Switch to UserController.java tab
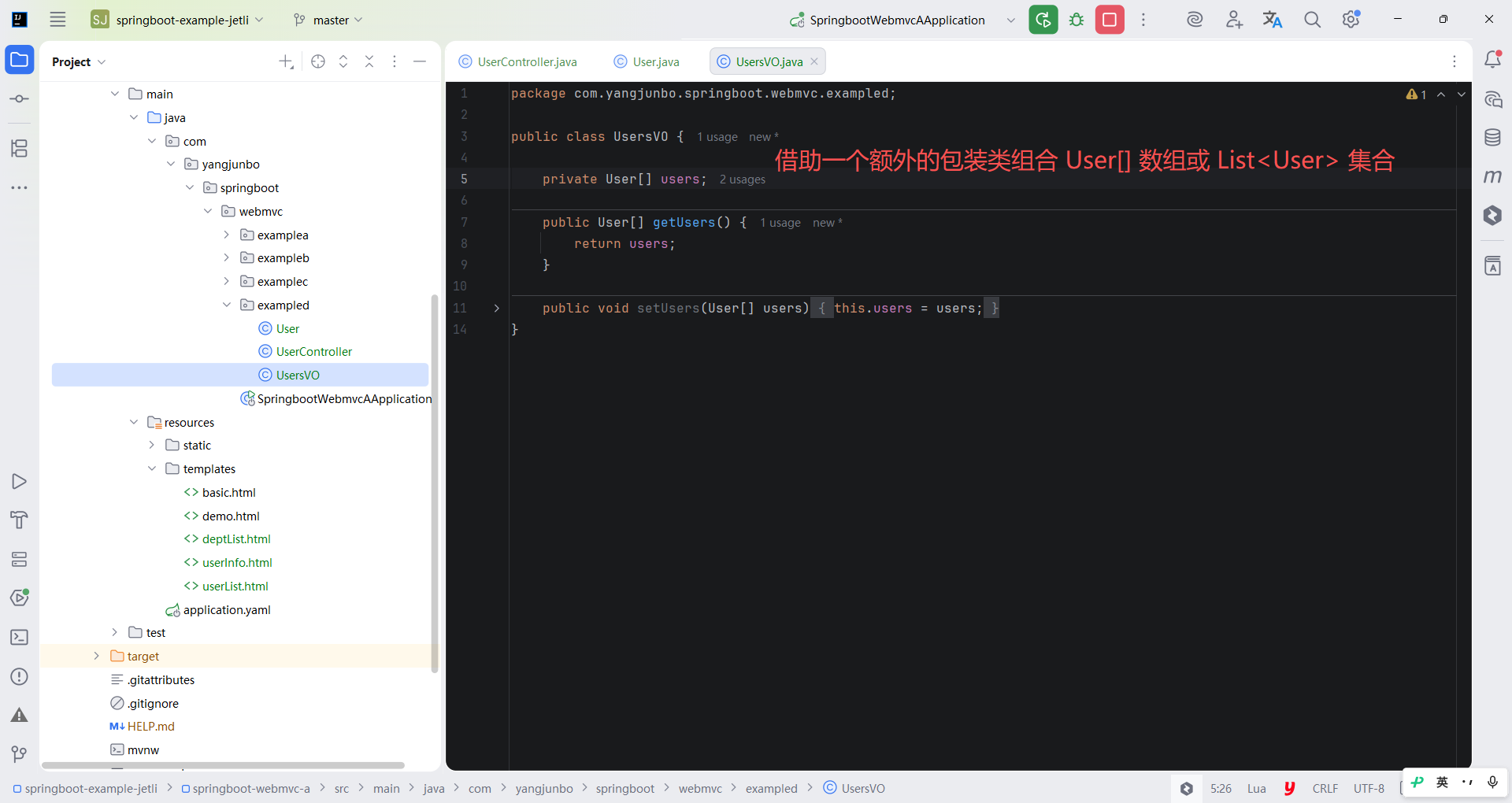 coord(518,61)
